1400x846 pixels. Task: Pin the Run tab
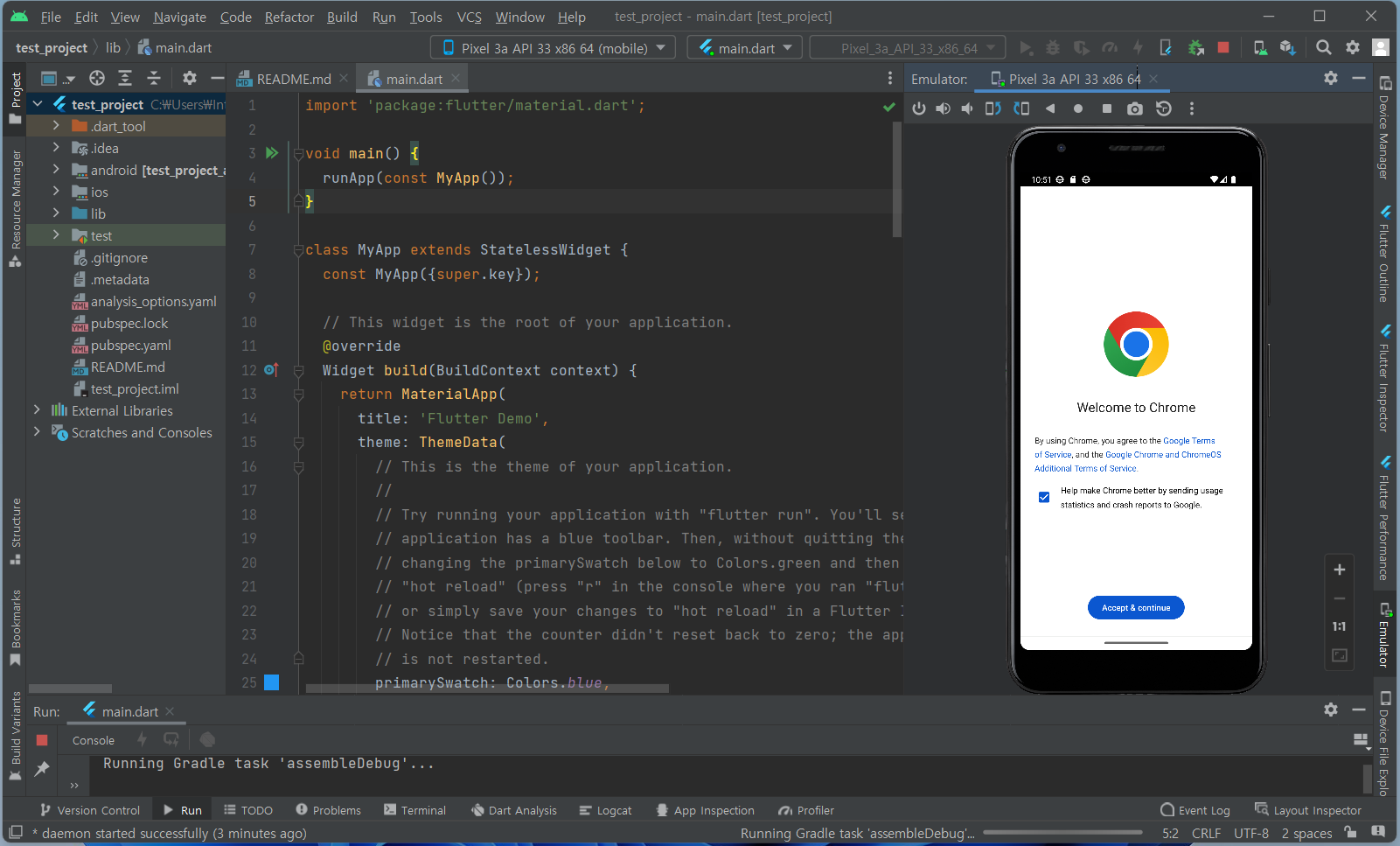pos(41,769)
